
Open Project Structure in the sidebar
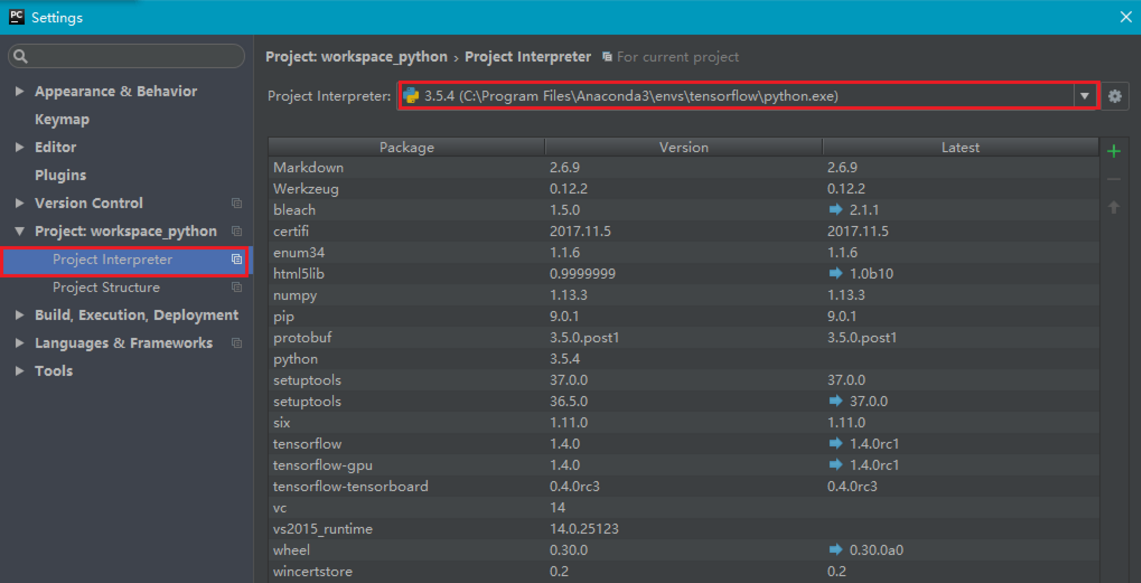[106, 287]
